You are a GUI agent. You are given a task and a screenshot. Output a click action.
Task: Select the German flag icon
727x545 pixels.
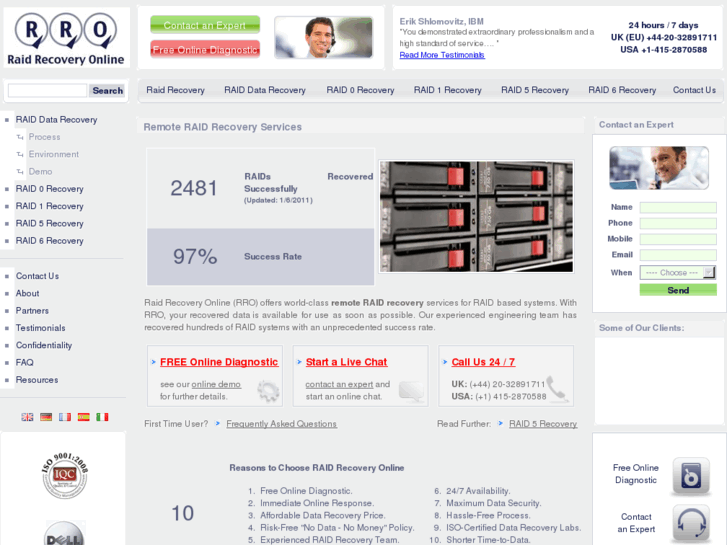pos(46,417)
